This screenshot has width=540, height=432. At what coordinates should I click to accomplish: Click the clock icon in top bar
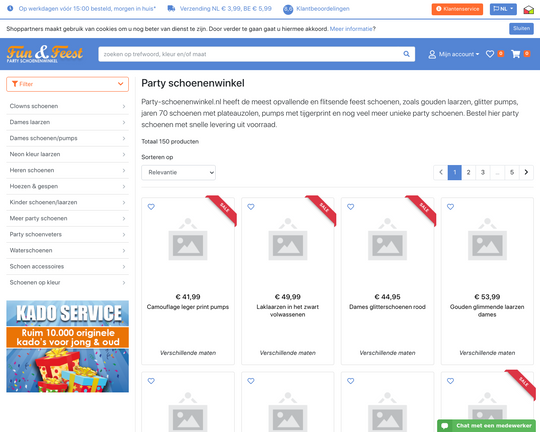[10, 8]
